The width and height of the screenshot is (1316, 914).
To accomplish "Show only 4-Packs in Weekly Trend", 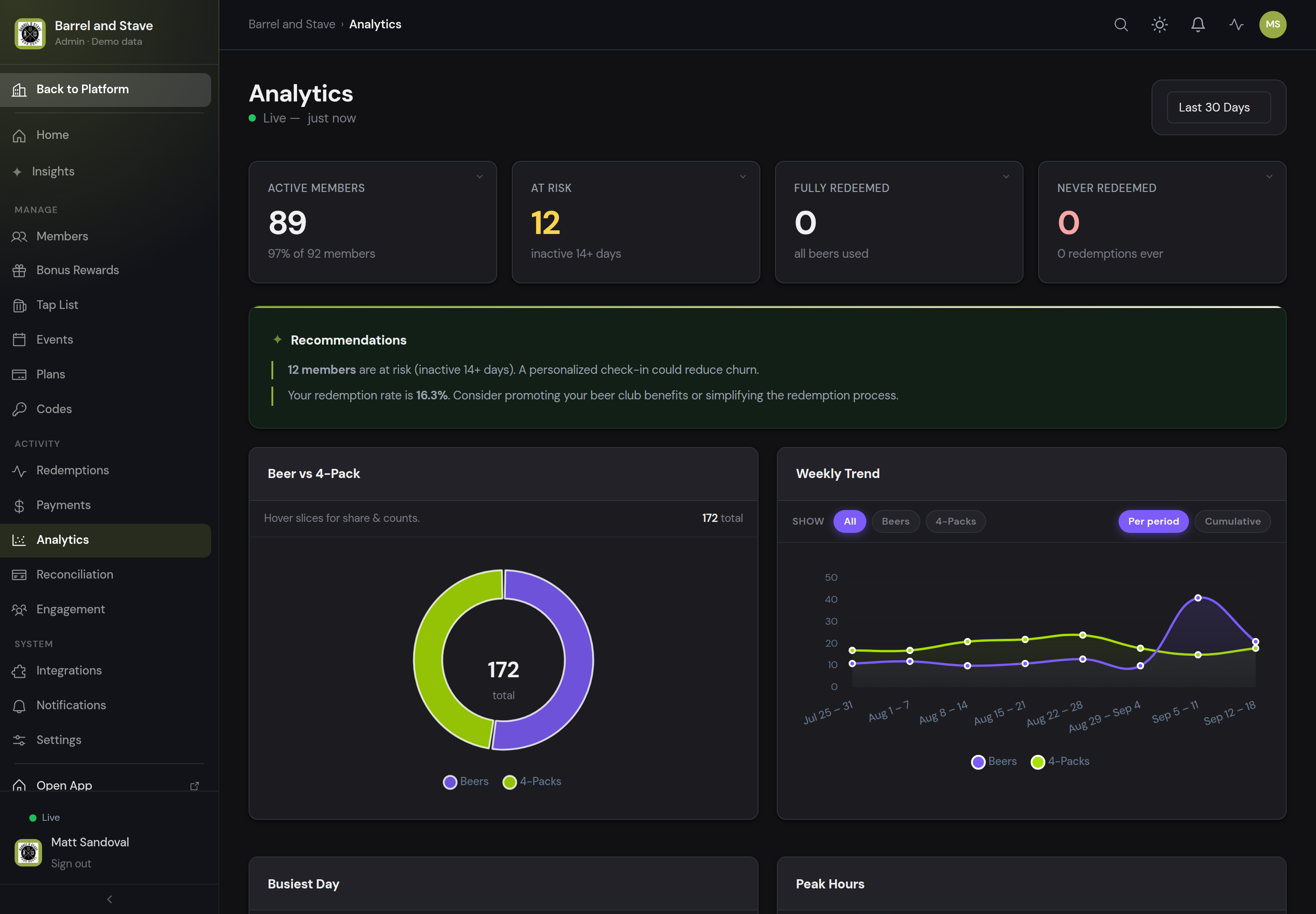I will point(956,522).
